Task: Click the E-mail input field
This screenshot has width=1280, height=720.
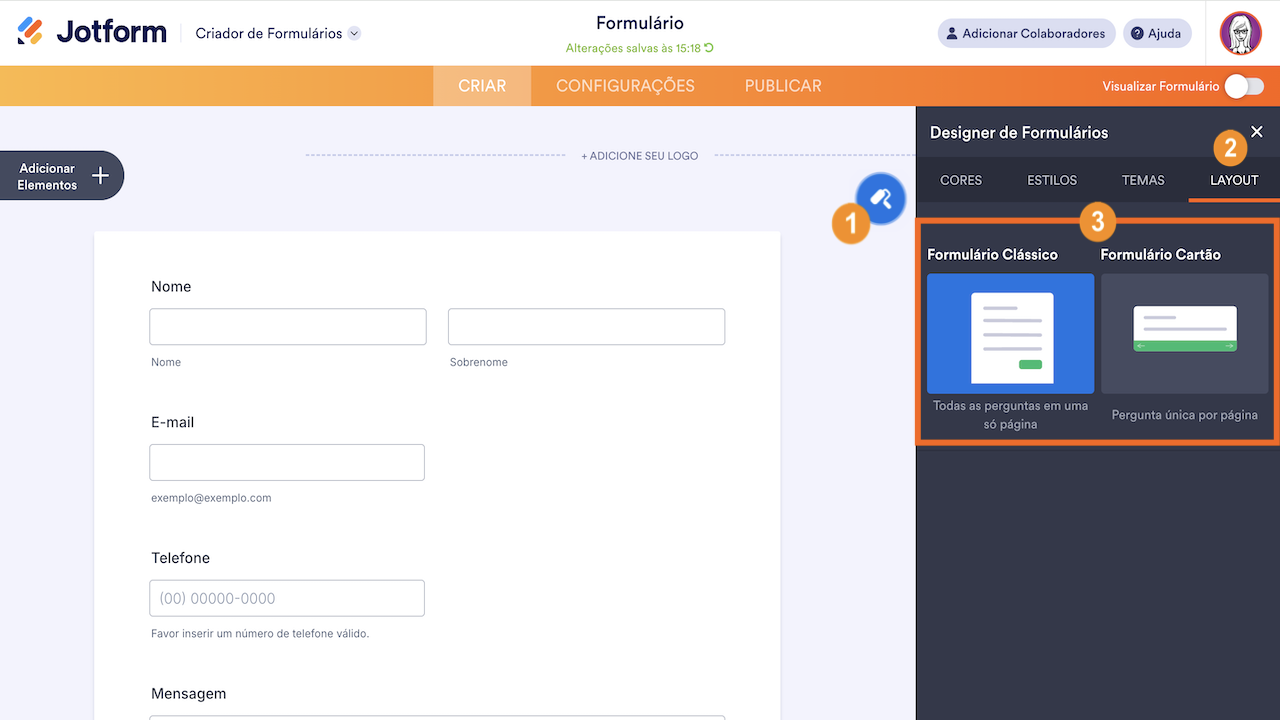Action: click(287, 462)
